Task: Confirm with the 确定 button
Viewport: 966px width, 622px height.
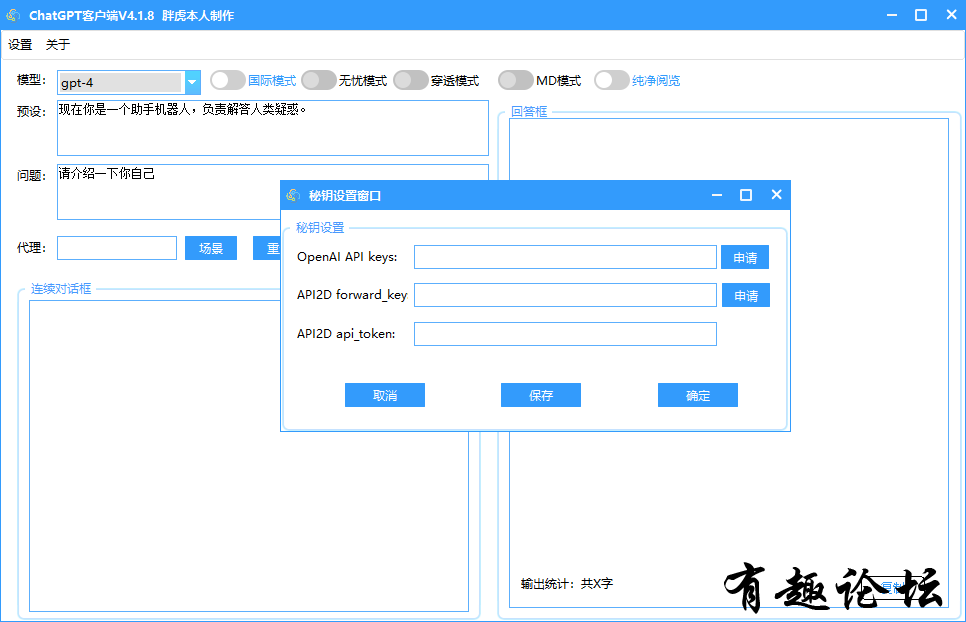Action: pos(698,395)
